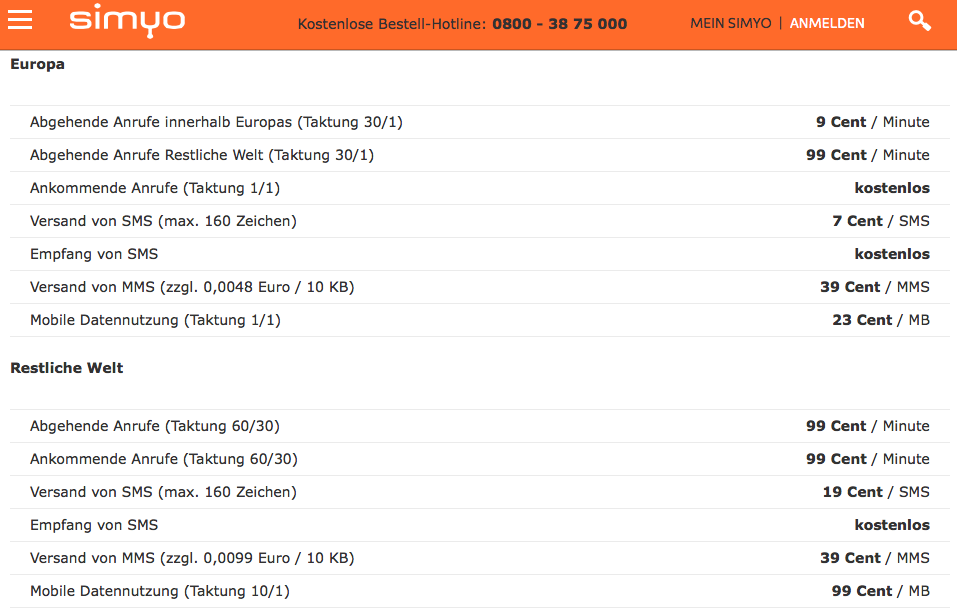Open the hamburger navigation menu

tap(20, 21)
